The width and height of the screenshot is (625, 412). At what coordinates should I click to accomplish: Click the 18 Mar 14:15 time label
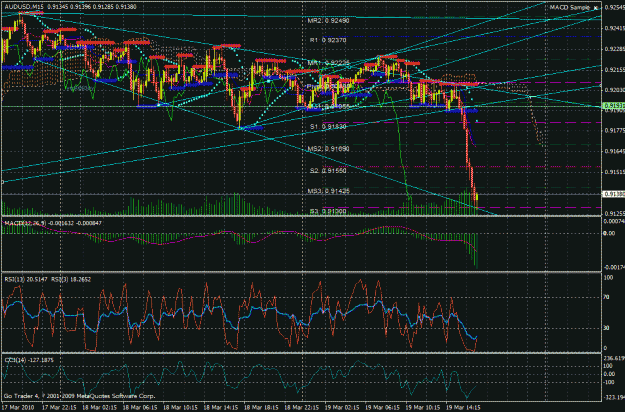click(x=221, y=408)
